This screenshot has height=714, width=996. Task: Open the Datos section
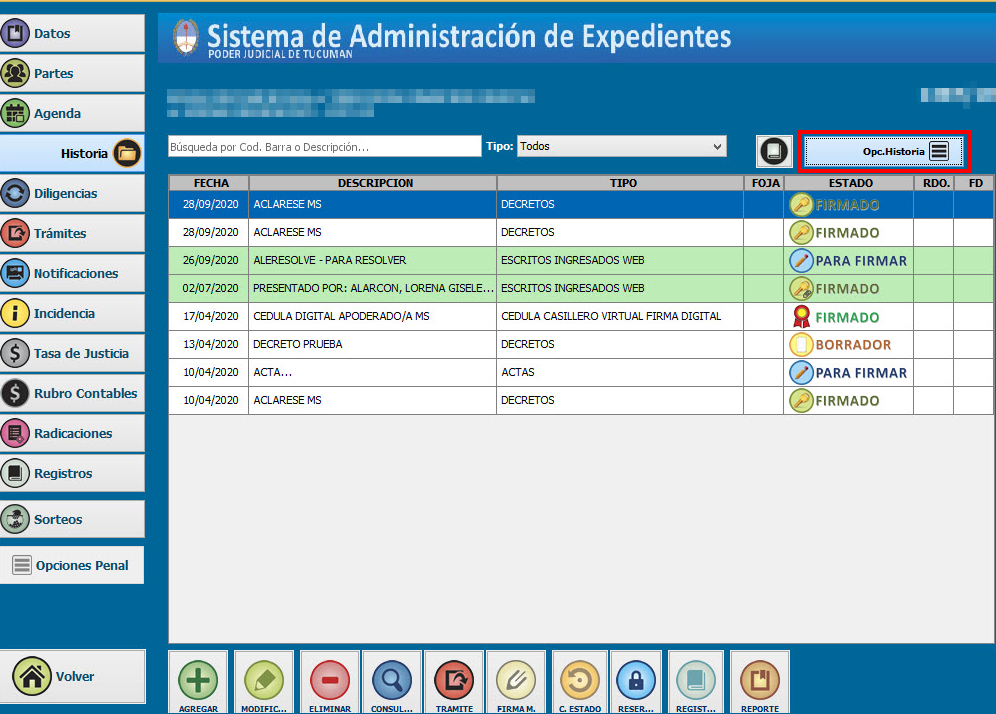[x=72, y=33]
